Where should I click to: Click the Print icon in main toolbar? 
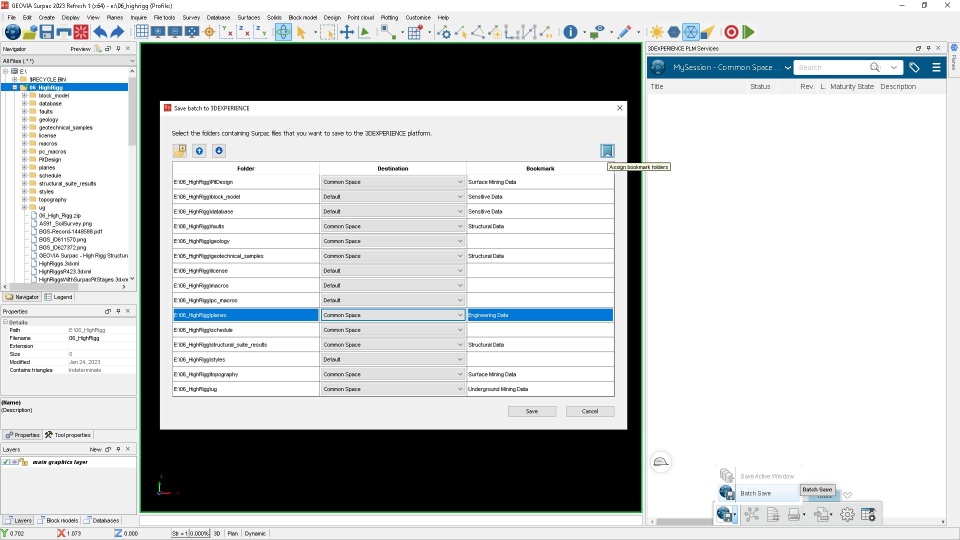coord(64,32)
